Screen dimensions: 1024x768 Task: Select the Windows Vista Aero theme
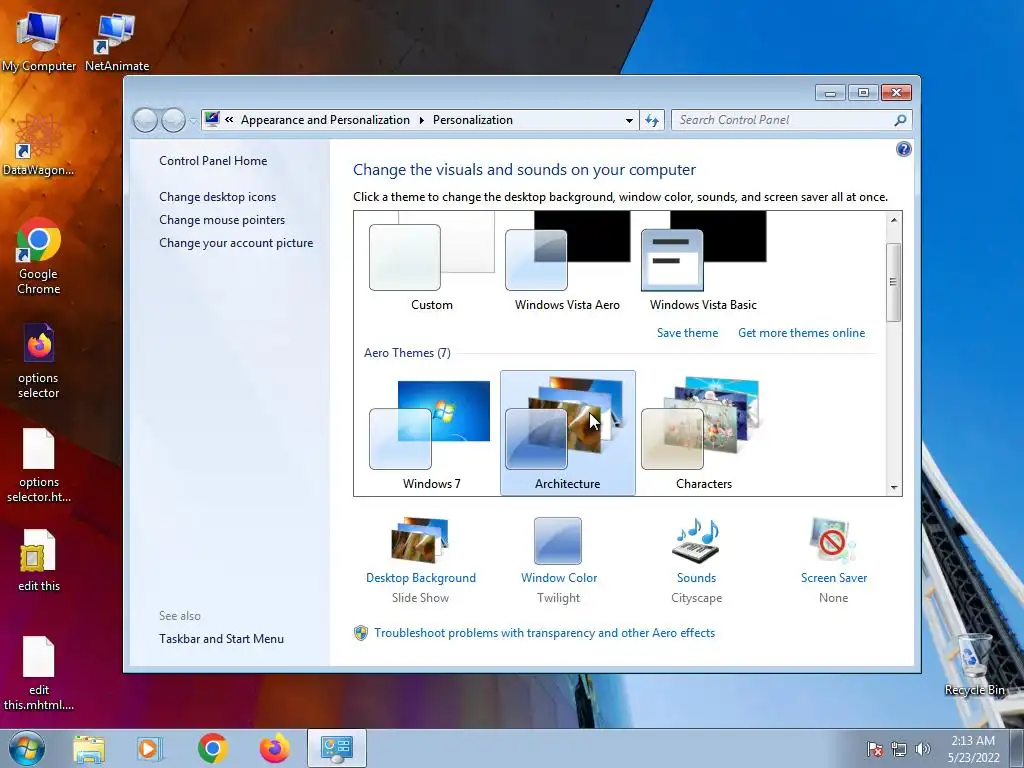(568, 263)
